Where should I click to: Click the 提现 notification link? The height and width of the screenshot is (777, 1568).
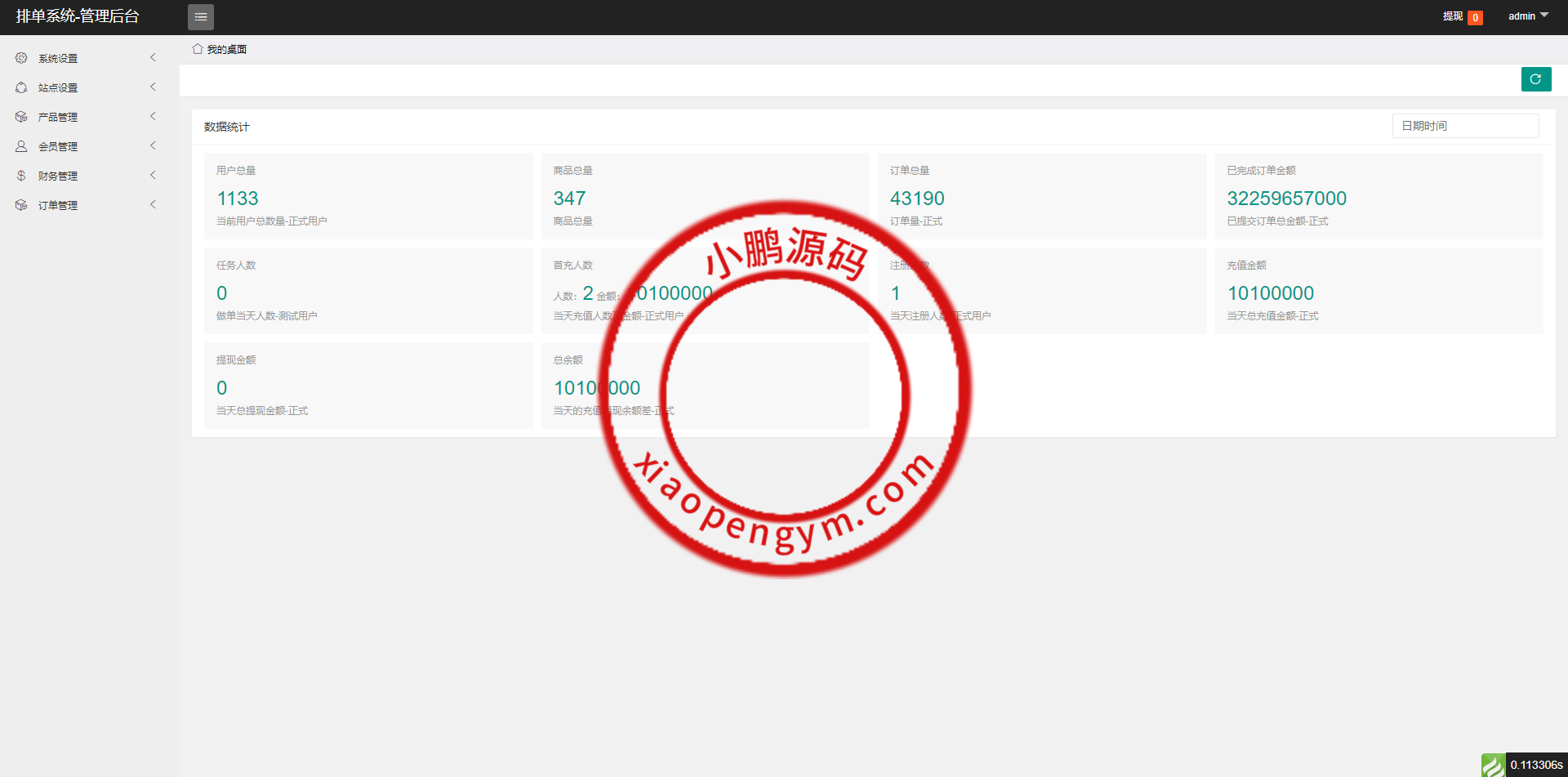point(1452,16)
